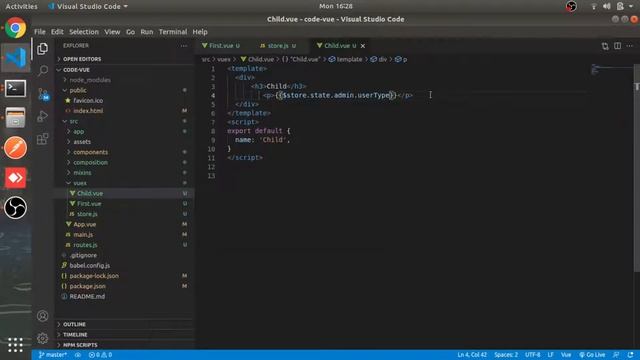
Task: Open the Run and Debug view
Action: (x=42, y=116)
